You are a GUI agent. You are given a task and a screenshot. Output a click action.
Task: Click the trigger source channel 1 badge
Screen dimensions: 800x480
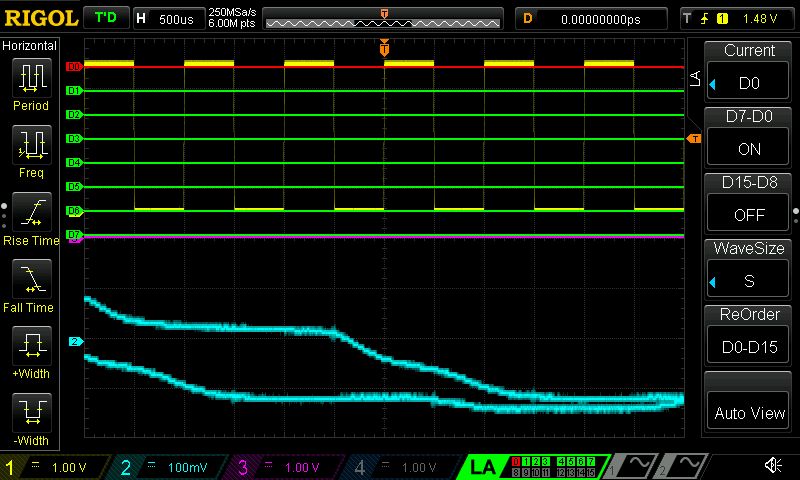(722, 19)
